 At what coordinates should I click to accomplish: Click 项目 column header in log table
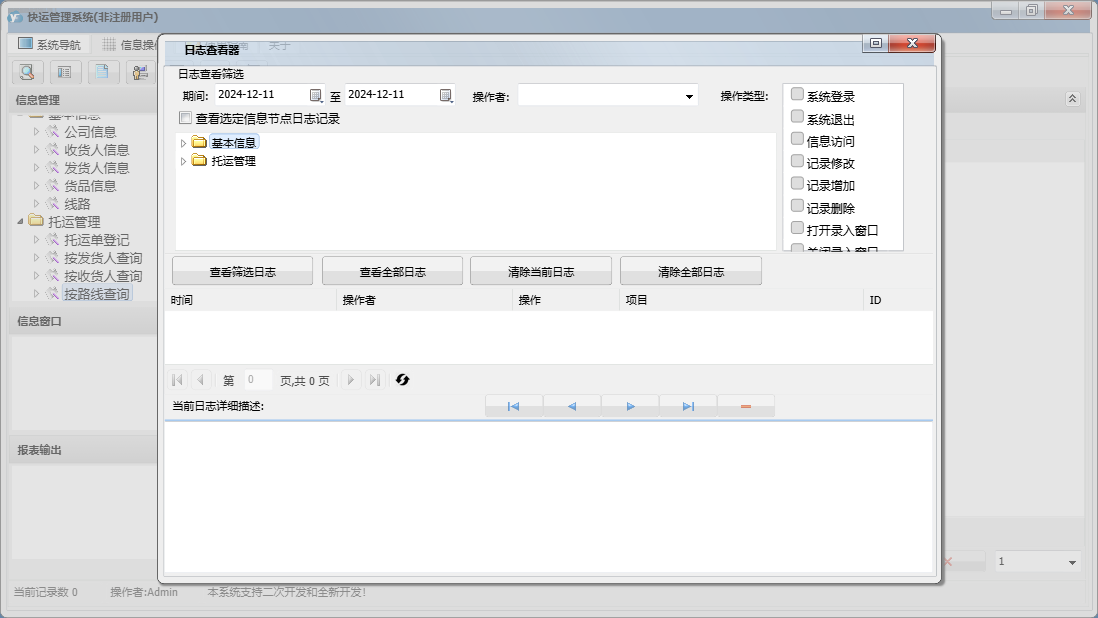tap(742, 300)
